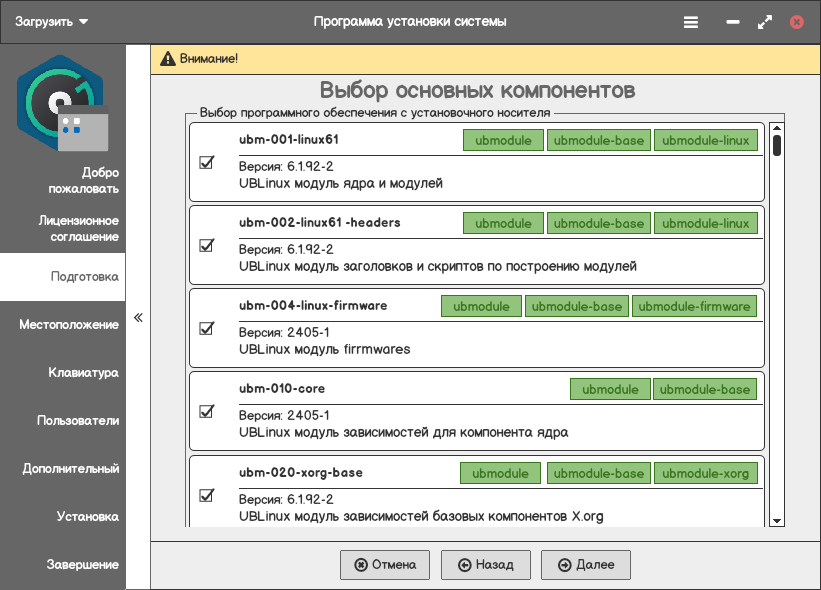This screenshot has width=821, height=590.
Task: Collapse the sidebar with double chevron
Action: pos(138,318)
